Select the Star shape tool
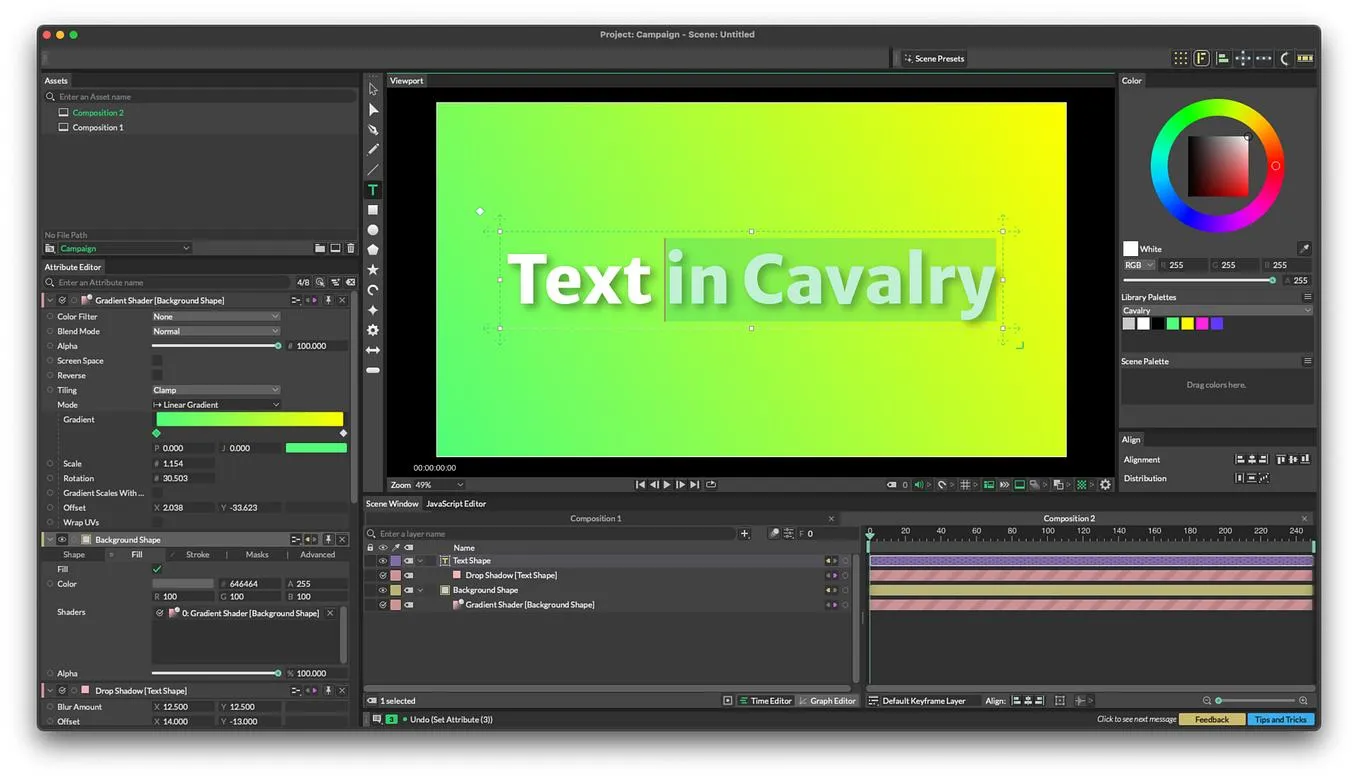Viewport: 1358px width, 780px height. (x=373, y=270)
